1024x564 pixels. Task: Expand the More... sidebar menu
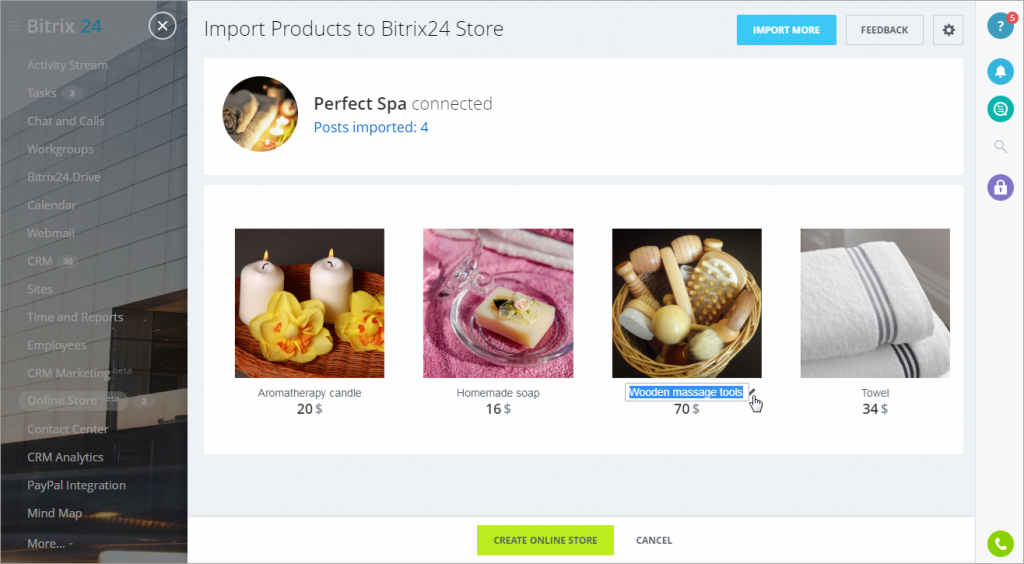click(x=50, y=543)
